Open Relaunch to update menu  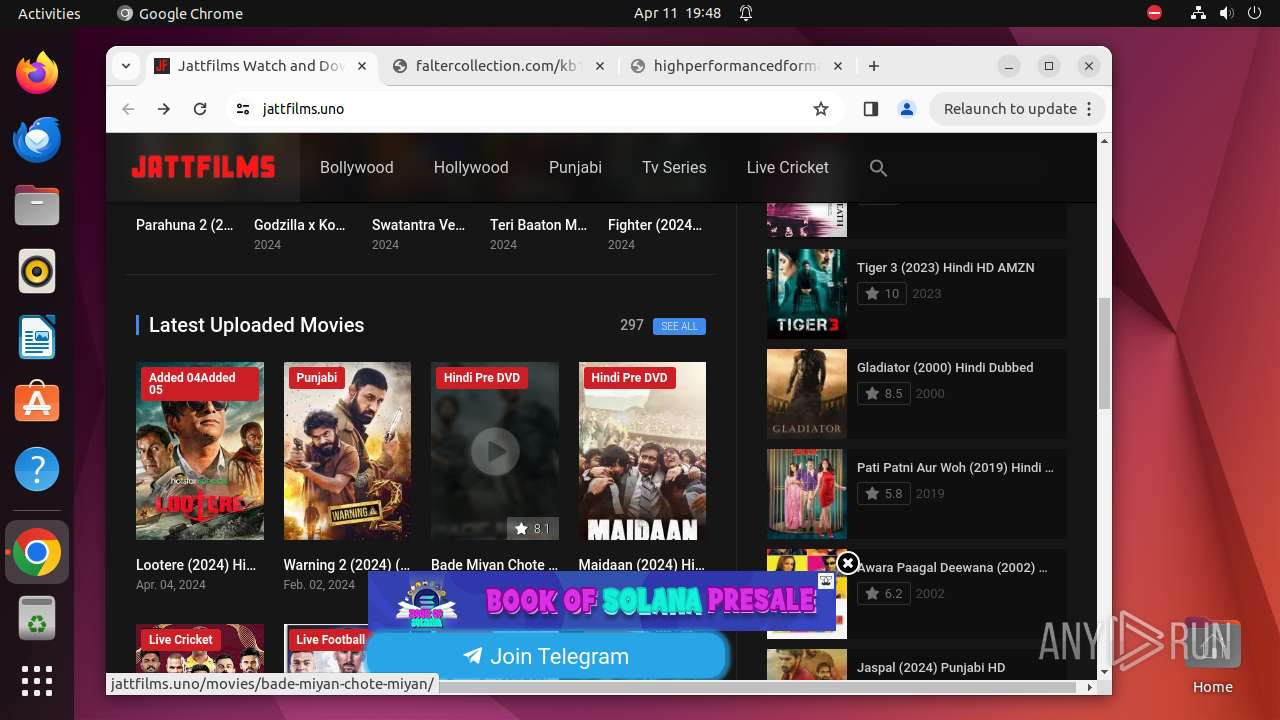1016,109
